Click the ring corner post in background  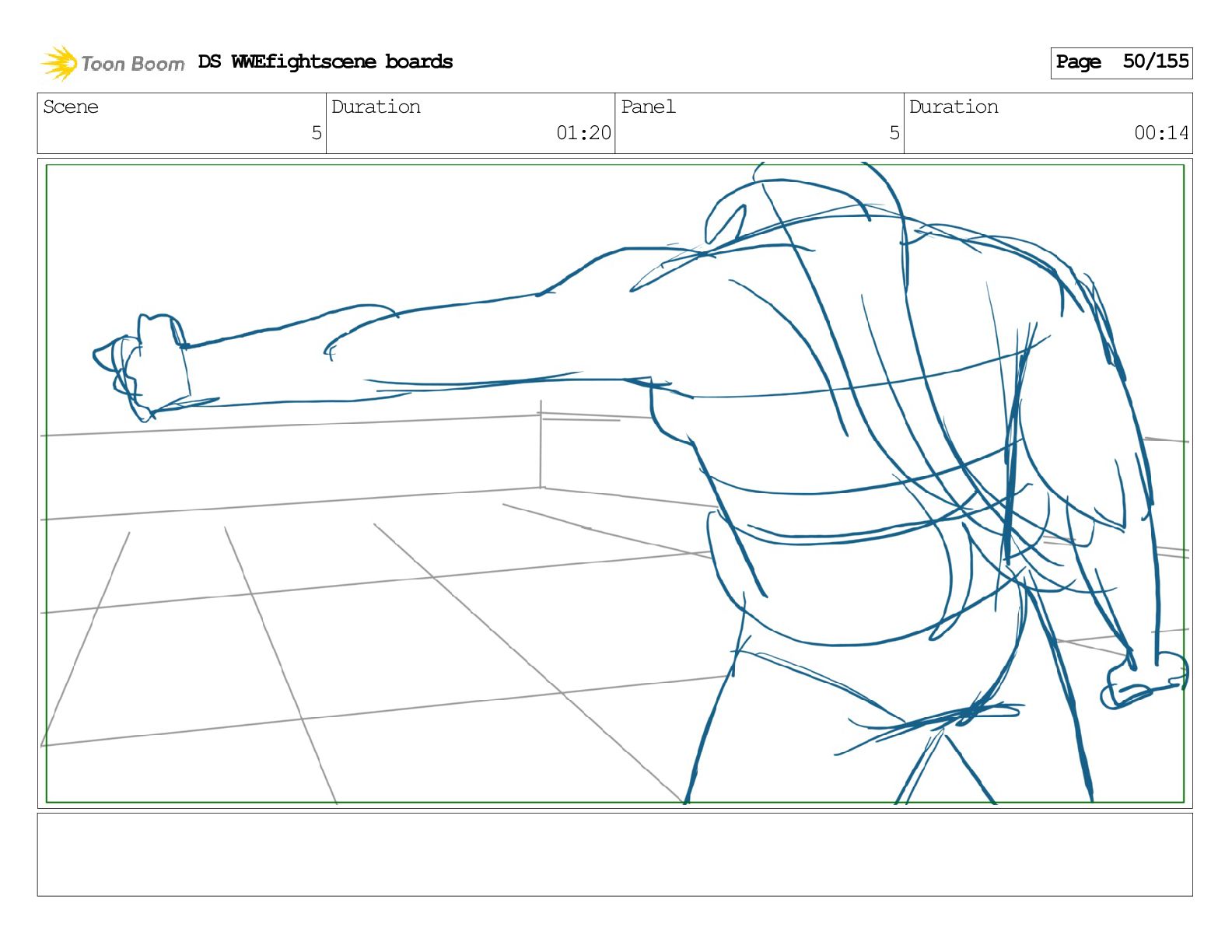pyautogui.click(x=541, y=447)
